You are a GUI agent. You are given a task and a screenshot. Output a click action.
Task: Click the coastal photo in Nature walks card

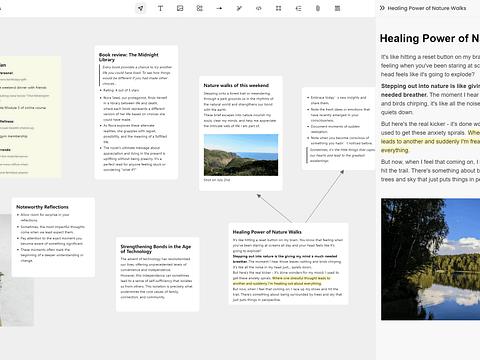241,155
